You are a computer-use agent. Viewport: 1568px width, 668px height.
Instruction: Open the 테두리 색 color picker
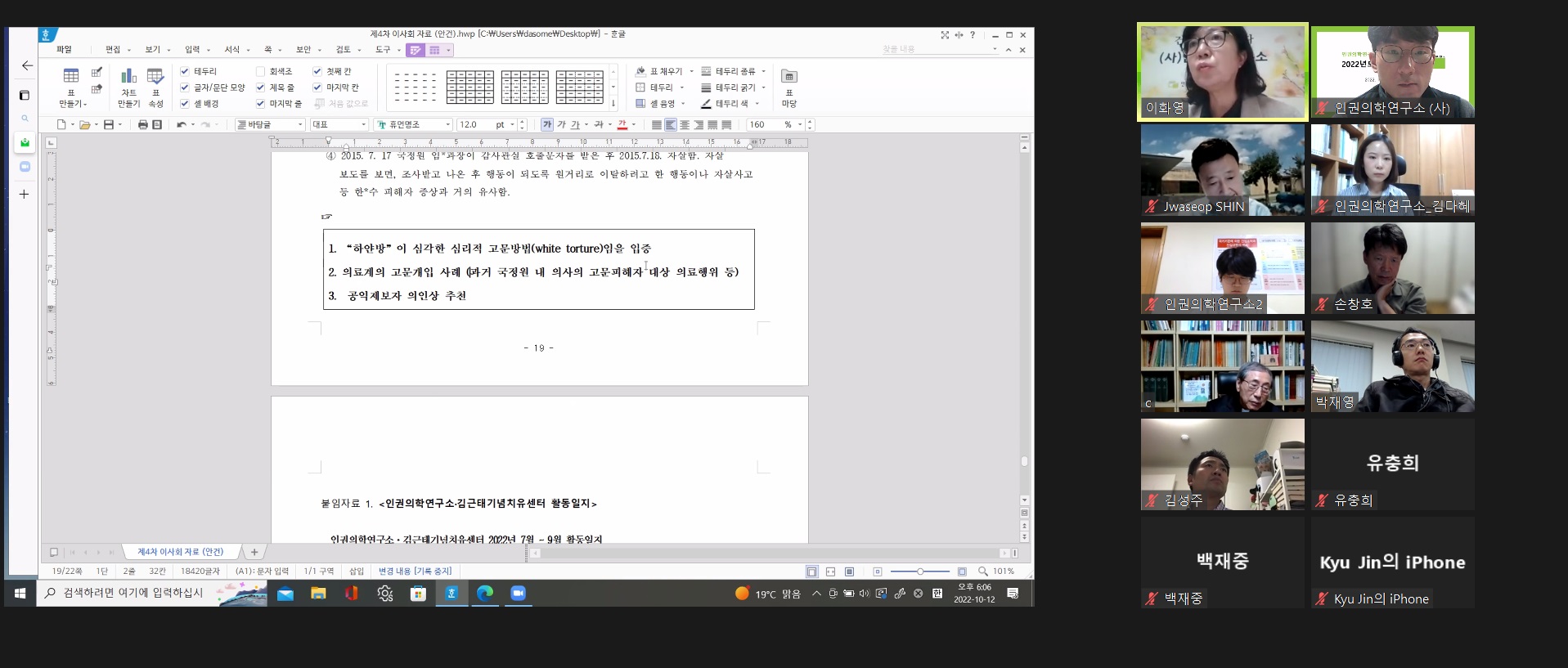[730, 104]
